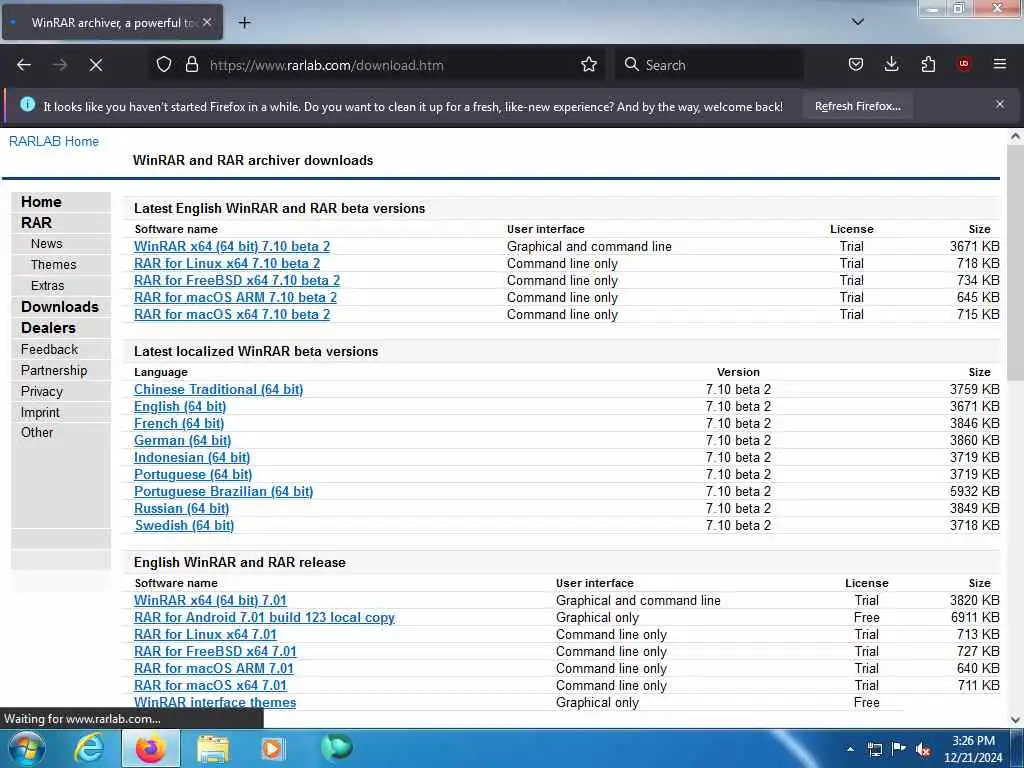The height and width of the screenshot is (768, 1024).
Task: Open the Swedish (64 bit) link
Action: coord(184,525)
